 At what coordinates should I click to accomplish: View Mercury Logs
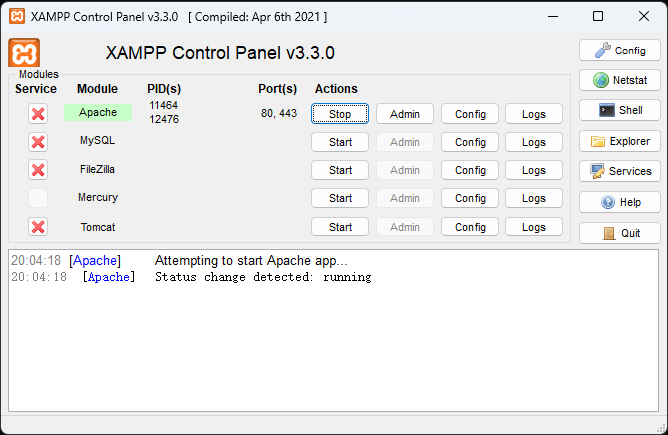pyautogui.click(x=534, y=198)
